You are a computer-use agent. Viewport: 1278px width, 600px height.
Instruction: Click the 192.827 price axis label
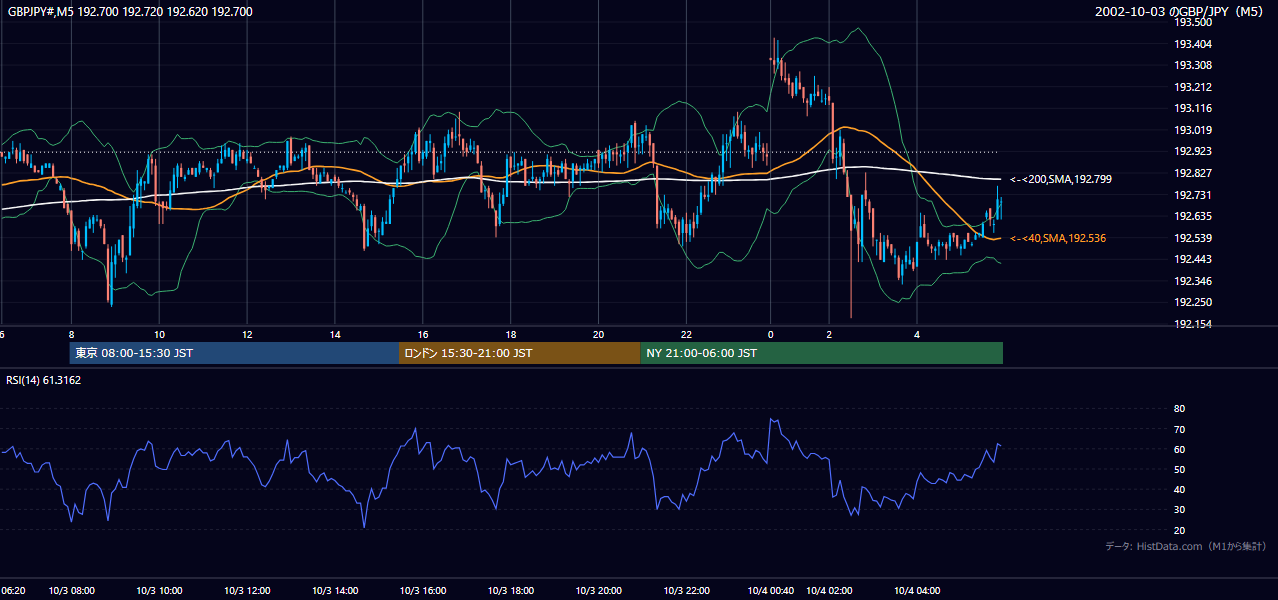click(x=1192, y=173)
